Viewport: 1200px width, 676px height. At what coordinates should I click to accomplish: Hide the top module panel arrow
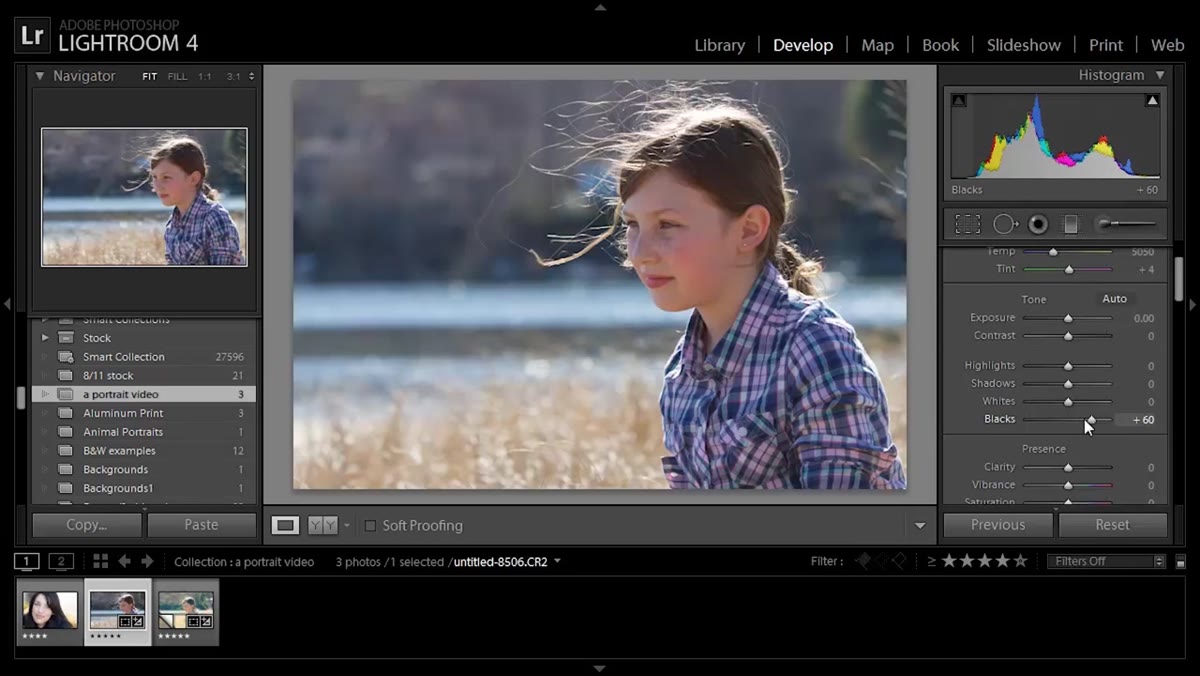point(600,7)
